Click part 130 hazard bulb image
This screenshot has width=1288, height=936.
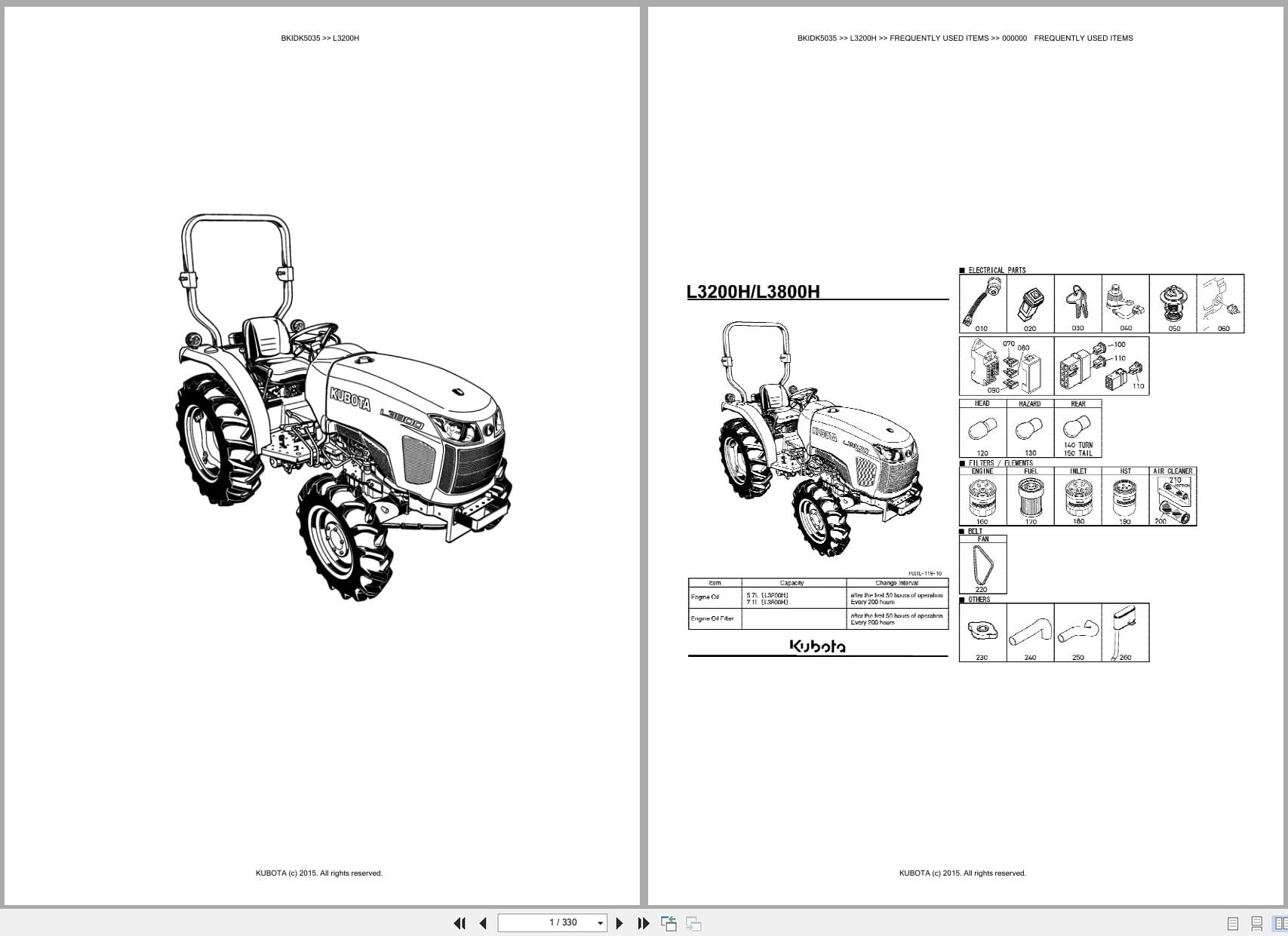pyautogui.click(x=1029, y=429)
